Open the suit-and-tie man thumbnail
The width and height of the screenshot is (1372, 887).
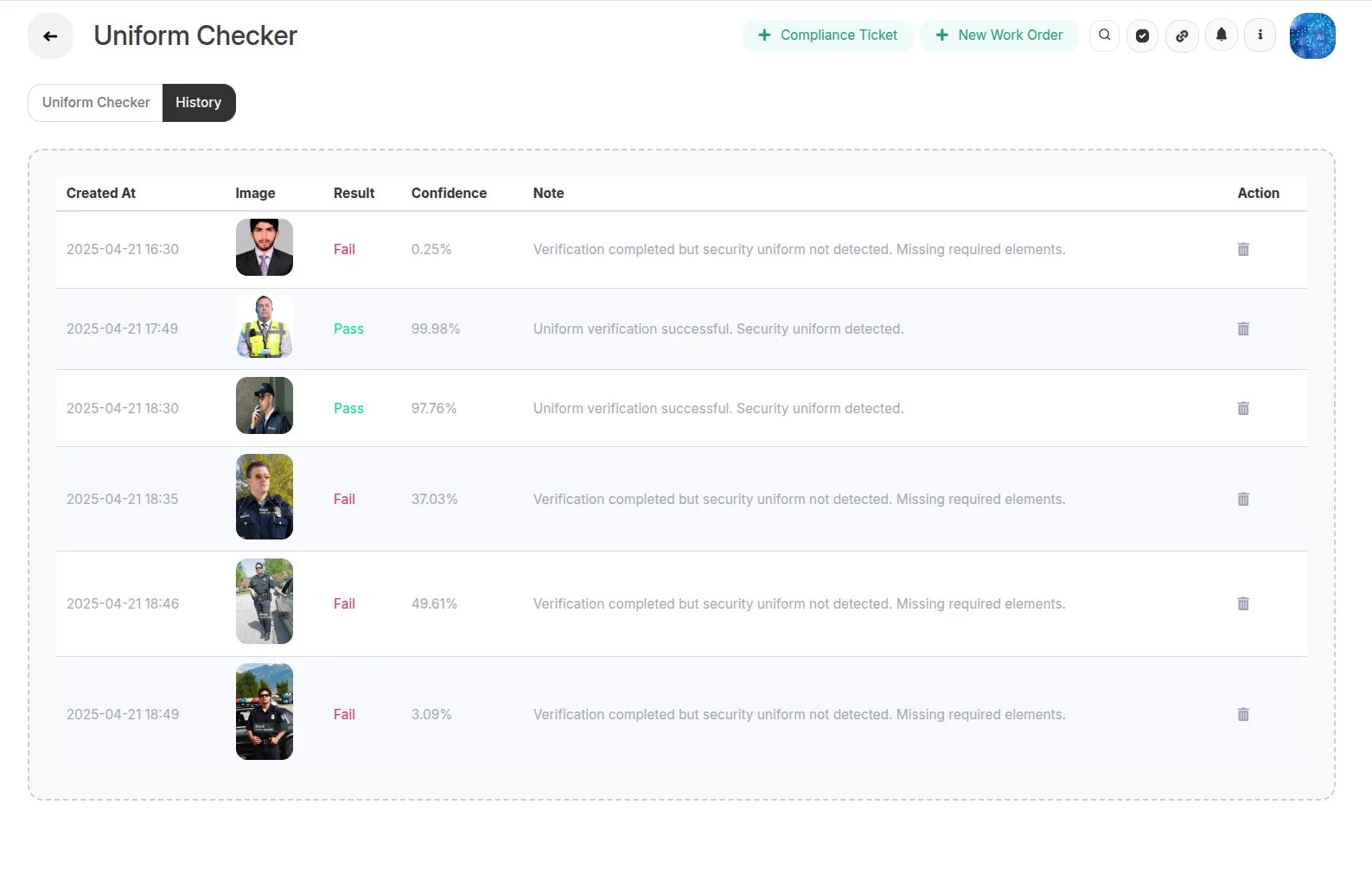click(265, 247)
